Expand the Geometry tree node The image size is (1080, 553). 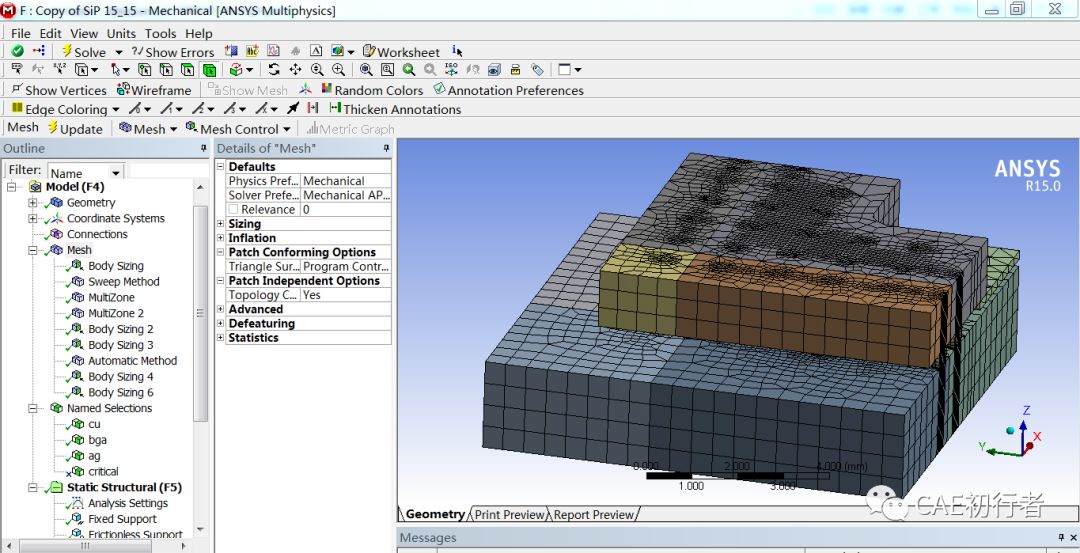pos(32,202)
